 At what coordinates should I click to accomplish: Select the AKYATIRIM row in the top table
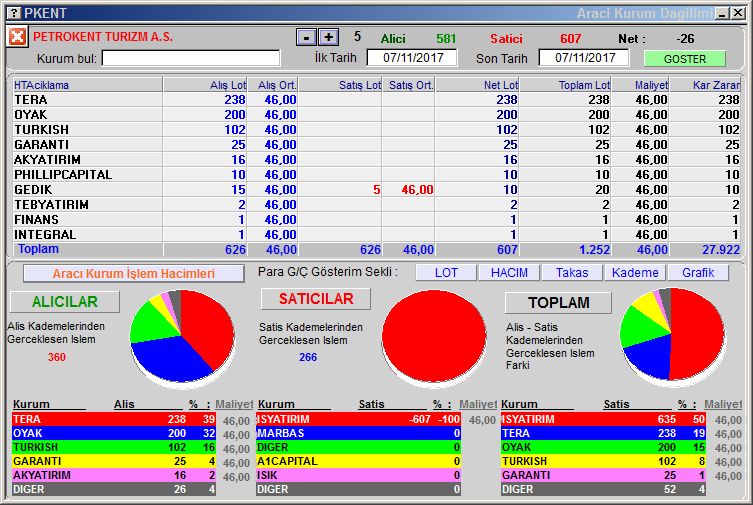pos(376,159)
